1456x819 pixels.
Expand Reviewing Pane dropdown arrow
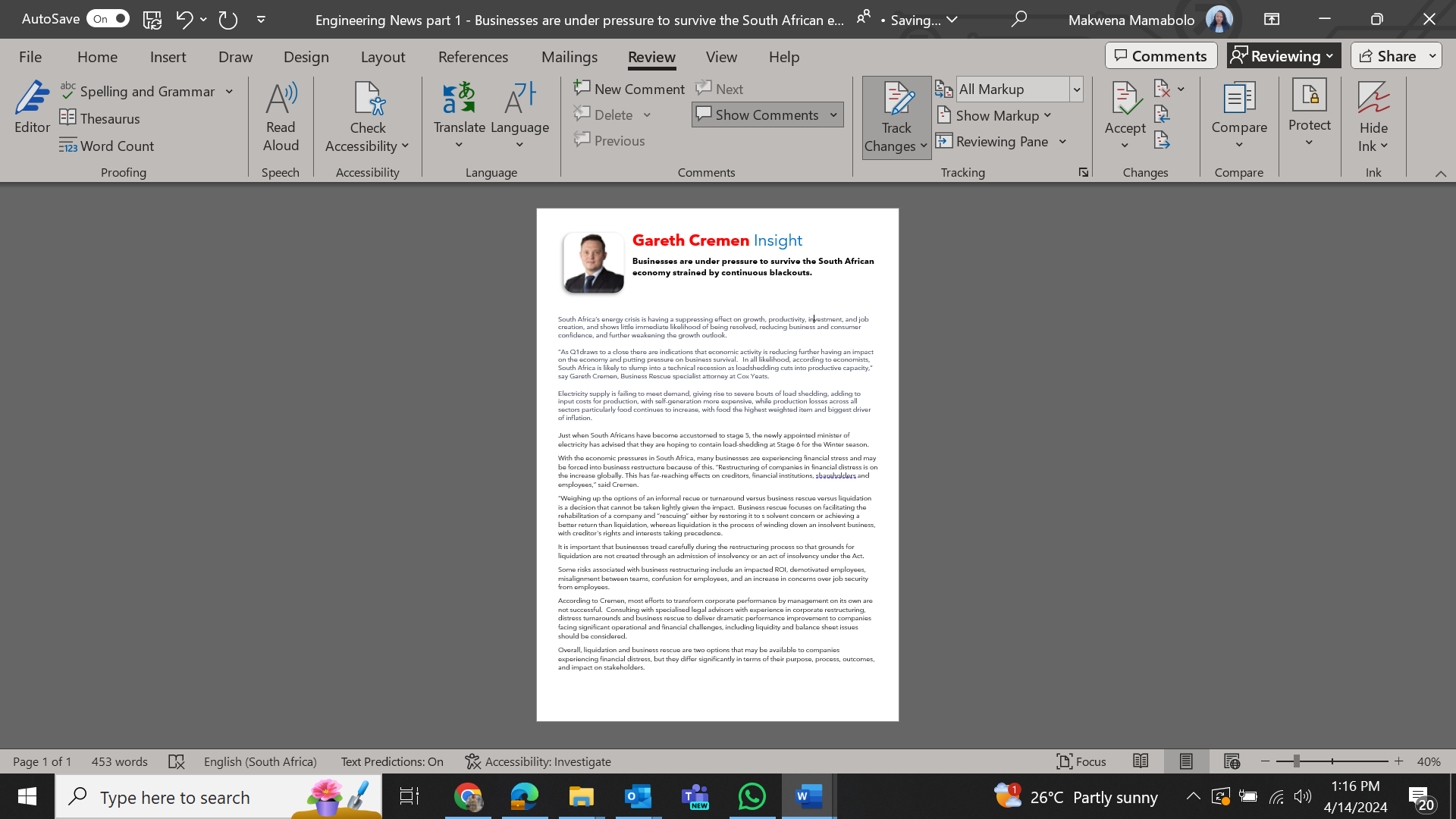click(x=1062, y=141)
